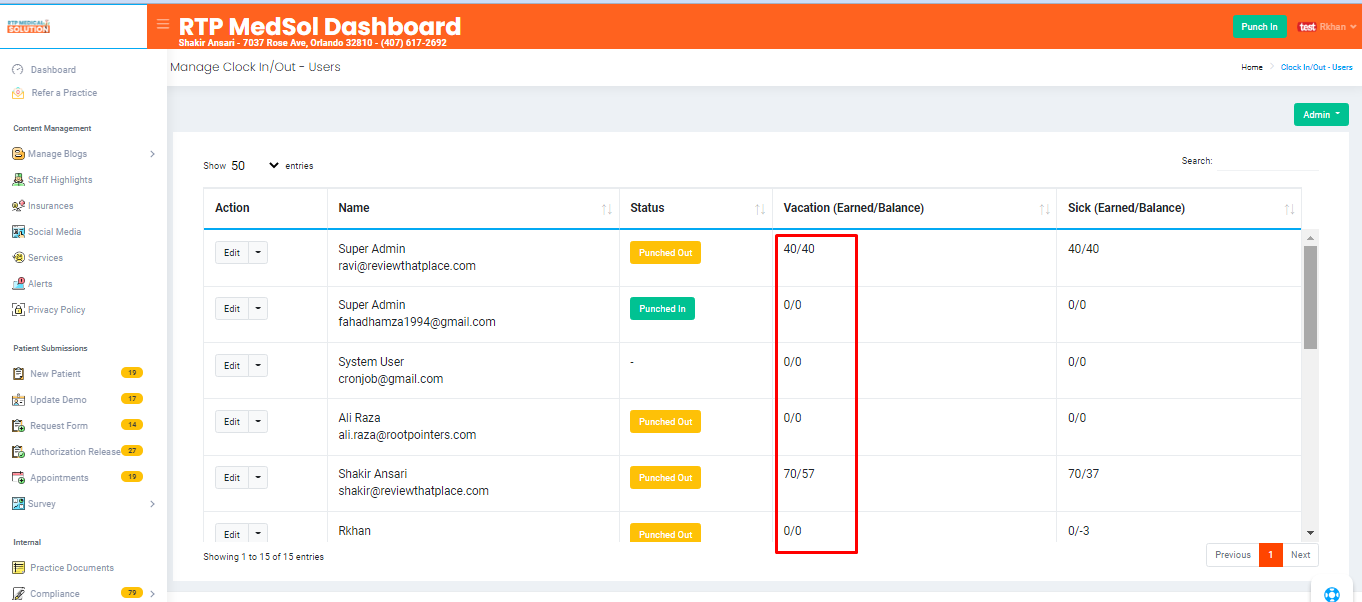Screen dimensions: 1362x602
Task: Click the Staff Highlights icon
Action: pos(18,180)
